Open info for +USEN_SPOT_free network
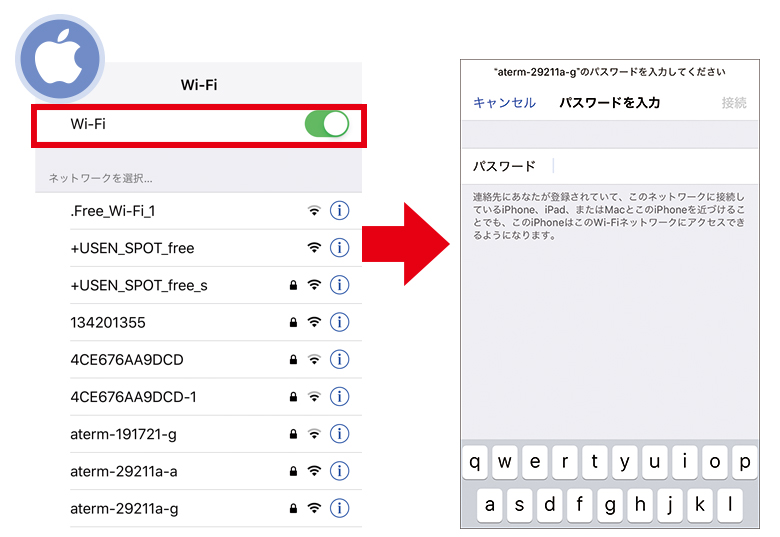Viewport: 780px width, 537px height. click(x=339, y=248)
